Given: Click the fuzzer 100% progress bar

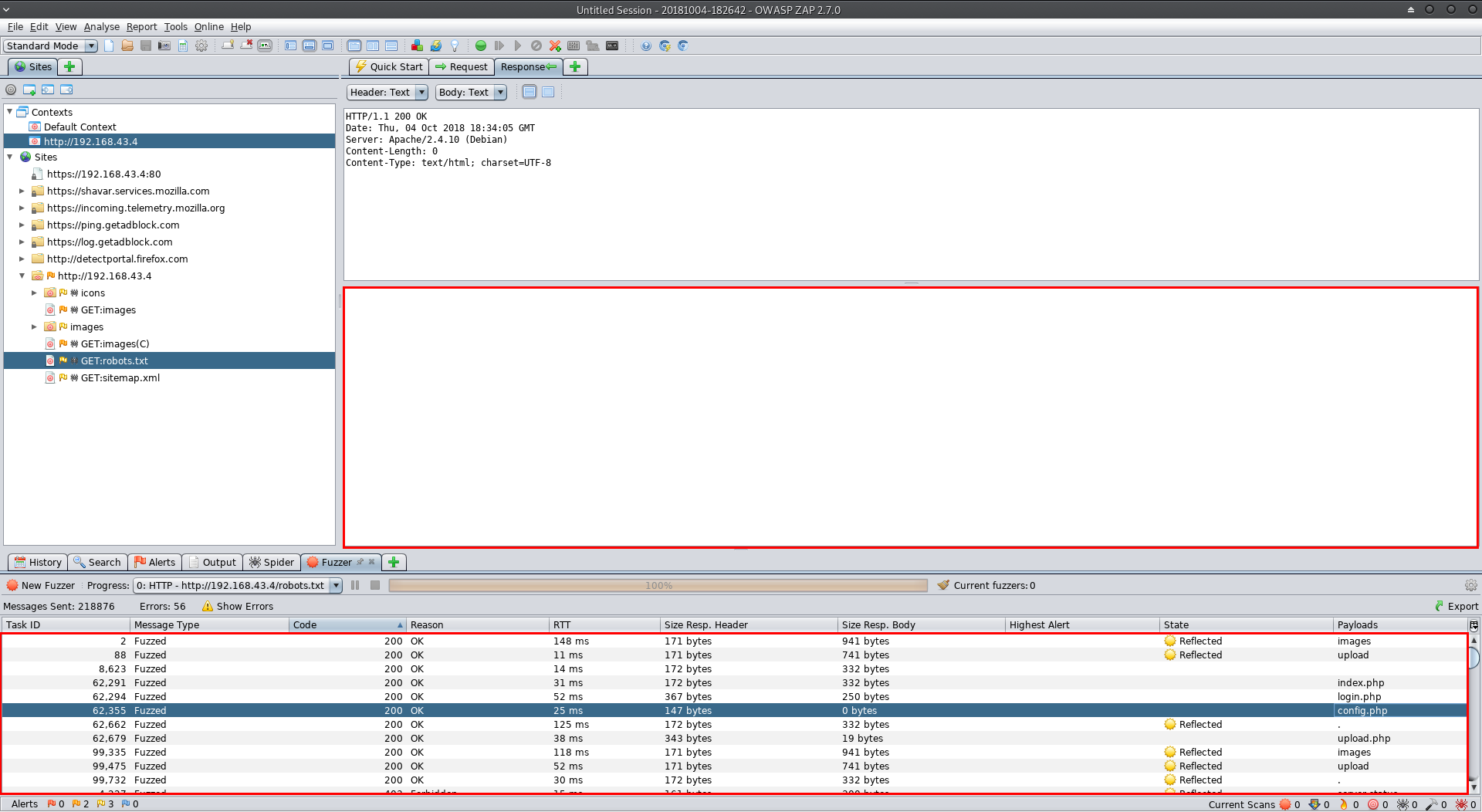Looking at the screenshot, I should [658, 585].
